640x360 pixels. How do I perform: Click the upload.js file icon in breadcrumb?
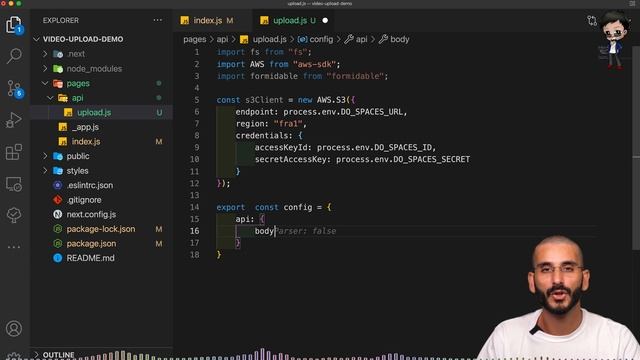pos(244,40)
